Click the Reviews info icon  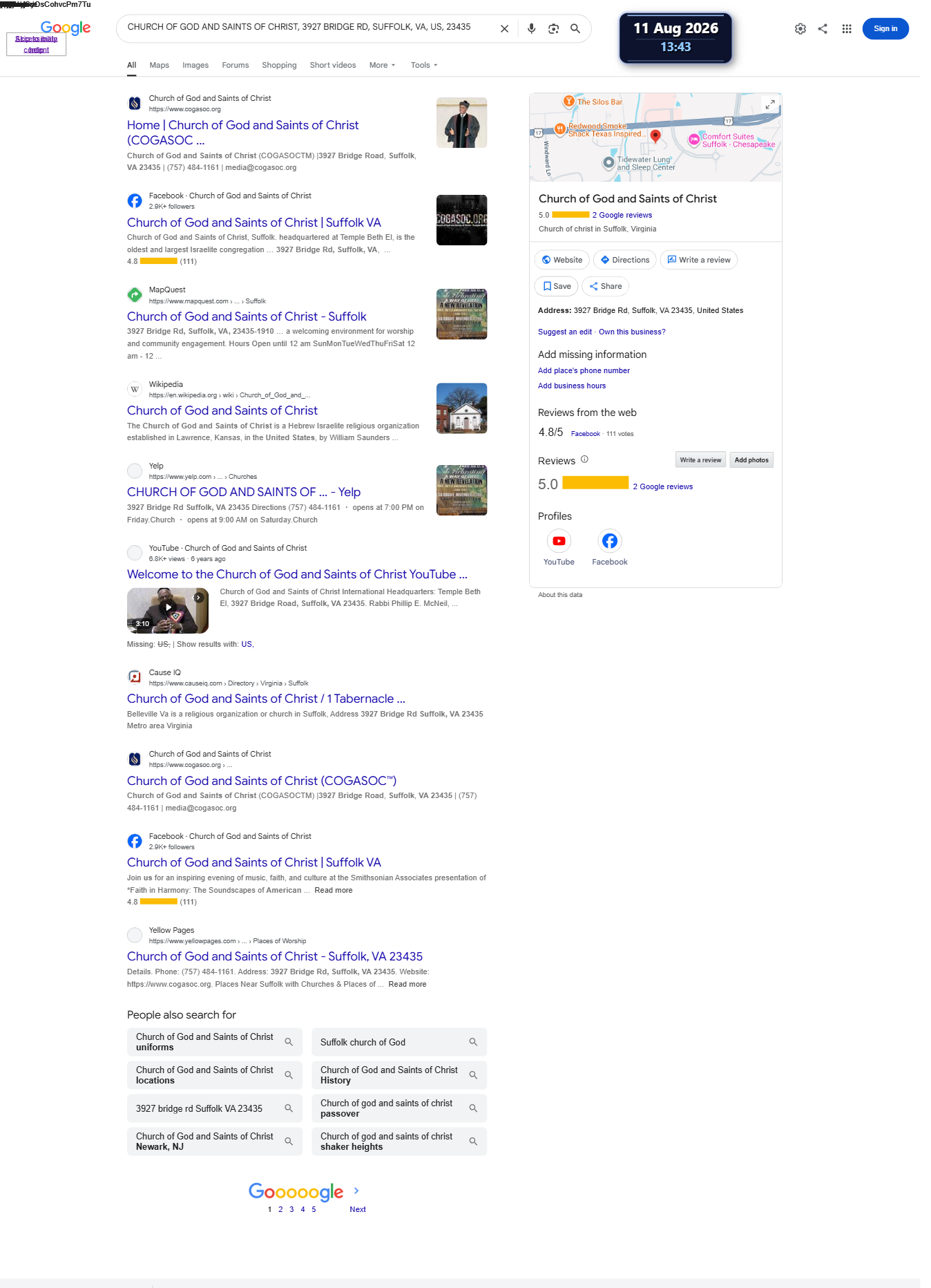point(584,460)
